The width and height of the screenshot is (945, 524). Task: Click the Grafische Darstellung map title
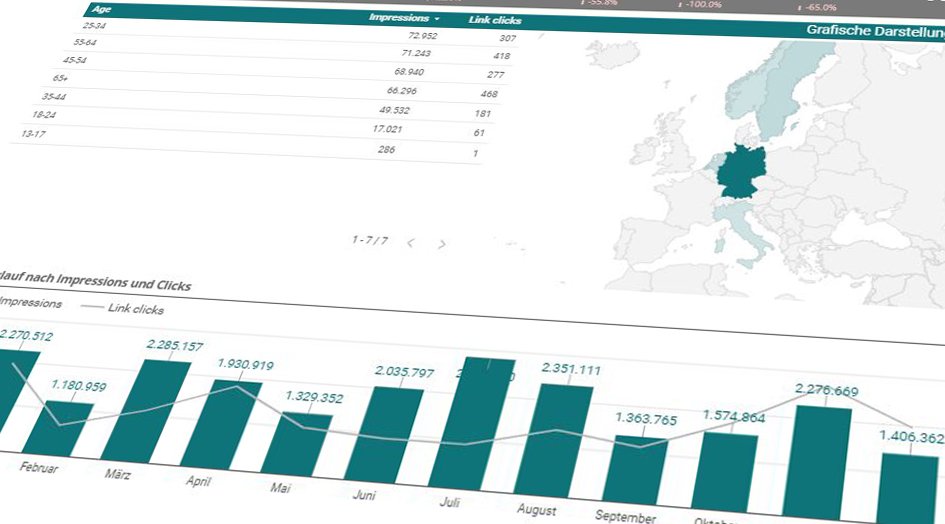876,31
